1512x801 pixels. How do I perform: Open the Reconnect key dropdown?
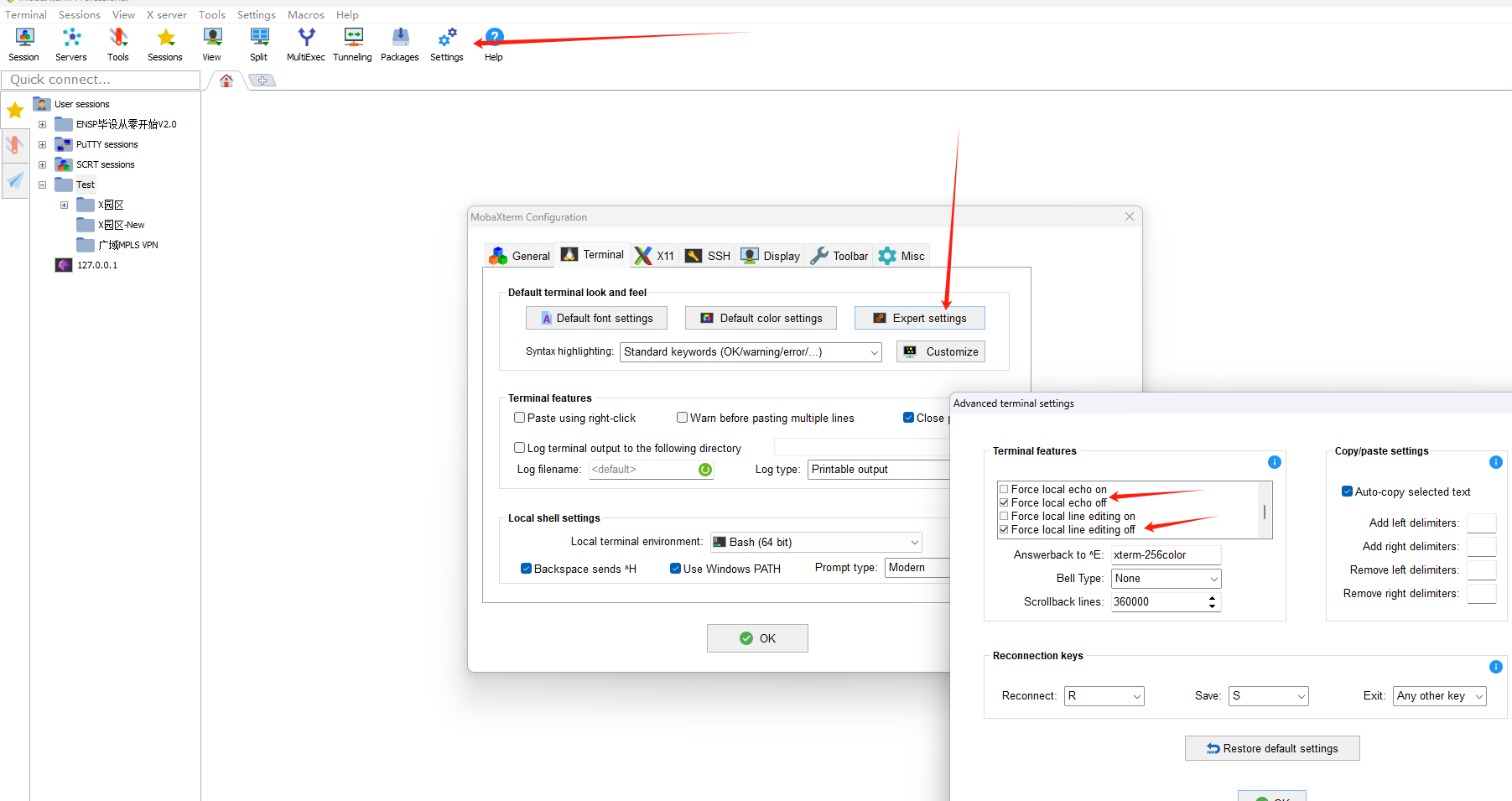click(1104, 696)
